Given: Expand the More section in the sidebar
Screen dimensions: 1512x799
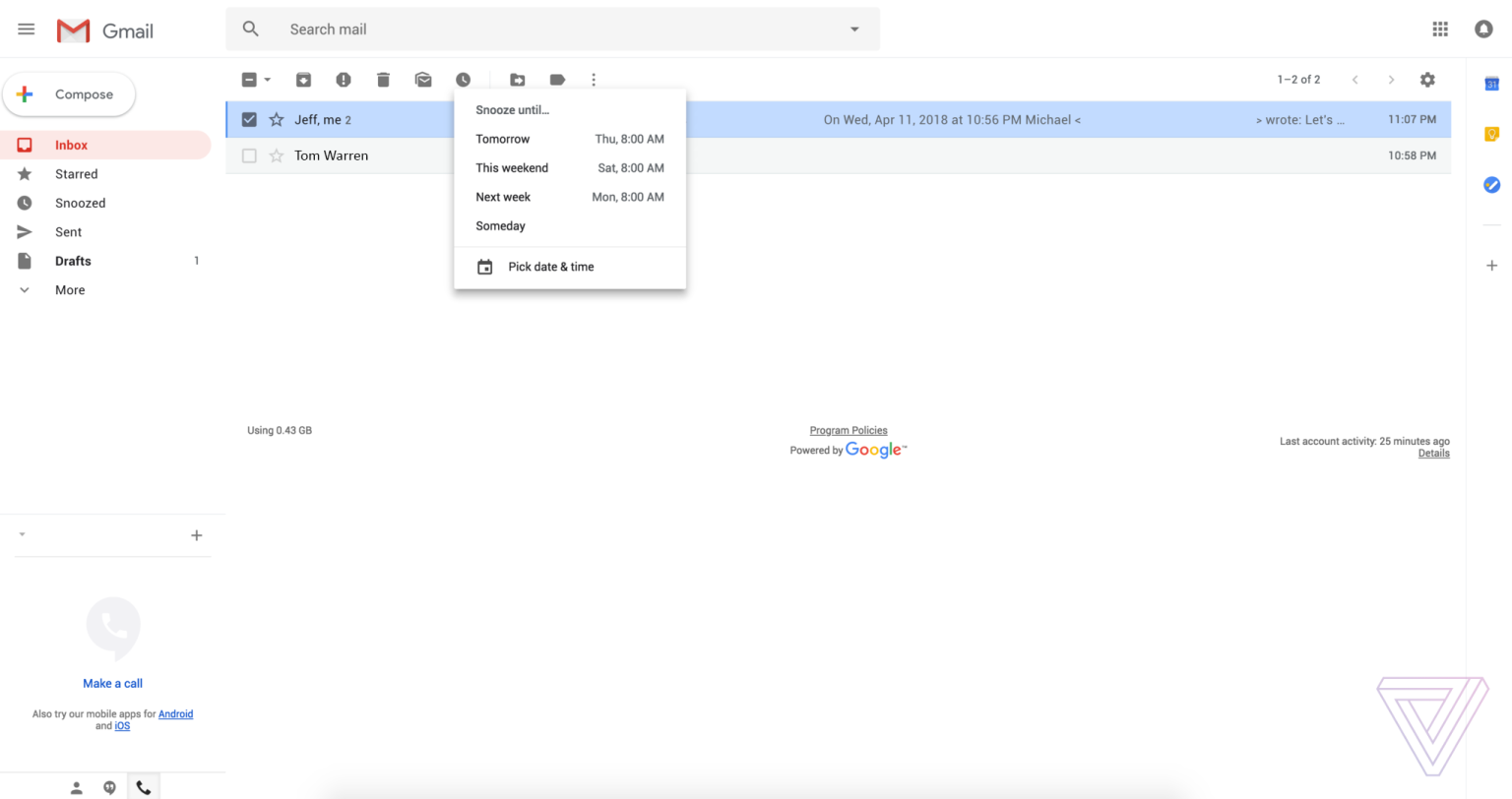Looking at the screenshot, I should coord(69,289).
